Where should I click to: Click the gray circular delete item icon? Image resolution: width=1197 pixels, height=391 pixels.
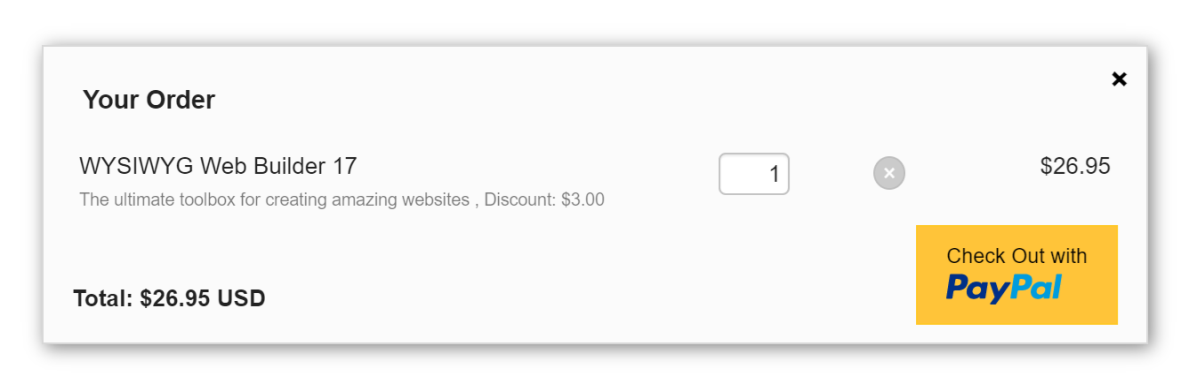(x=889, y=173)
